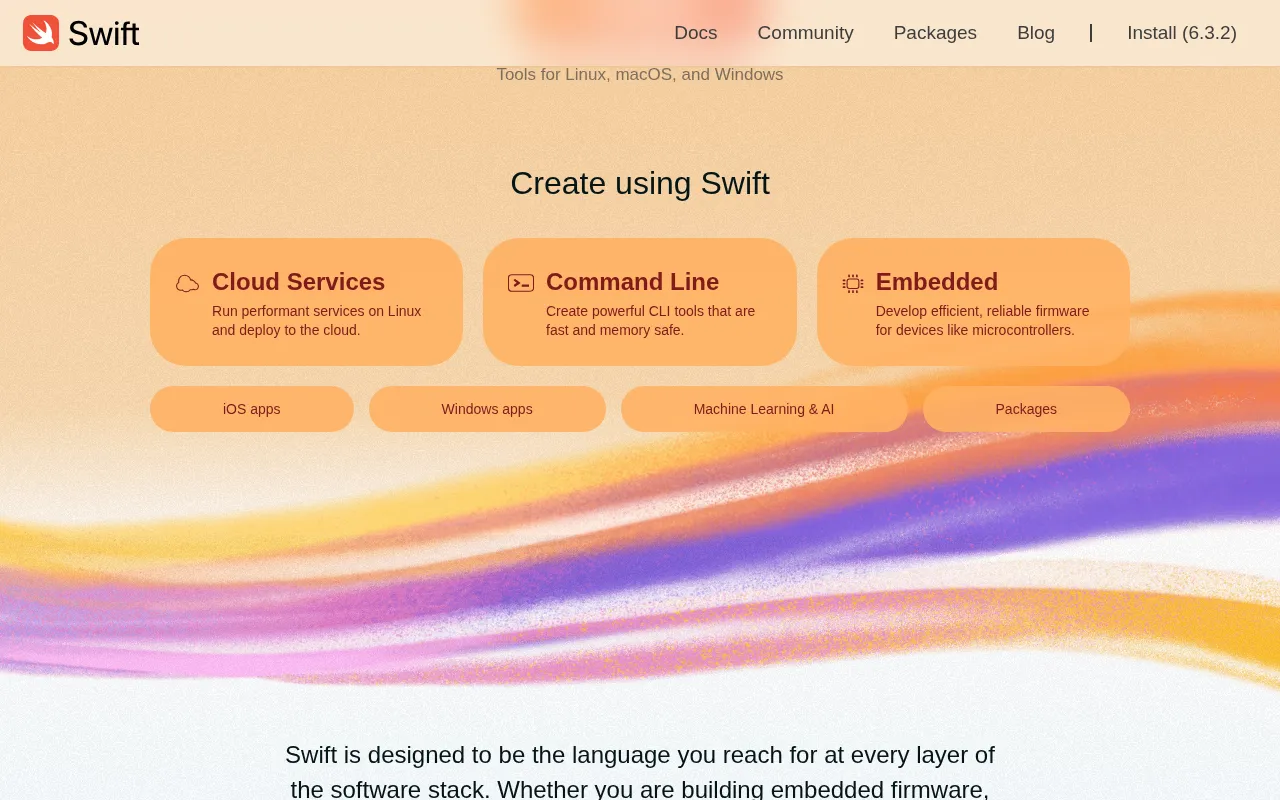The image size is (1280, 800).
Task: Click the cloud icon on Cloud Services
Action: (x=187, y=283)
